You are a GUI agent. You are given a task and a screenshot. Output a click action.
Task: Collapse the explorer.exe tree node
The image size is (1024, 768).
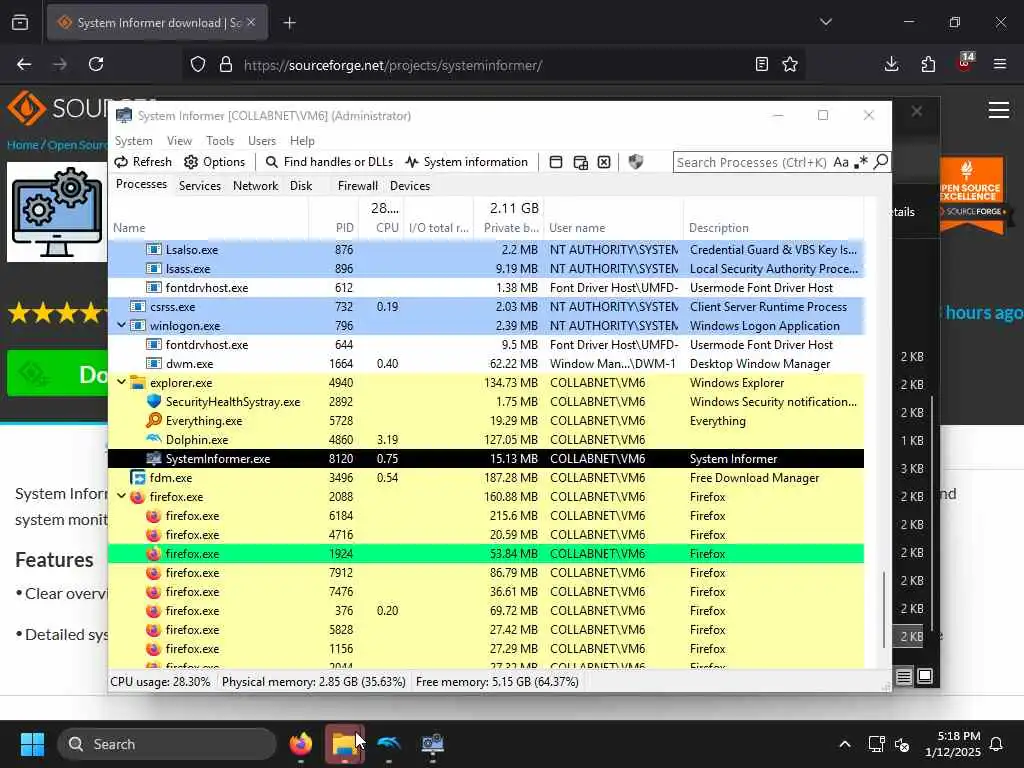[x=121, y=381]
